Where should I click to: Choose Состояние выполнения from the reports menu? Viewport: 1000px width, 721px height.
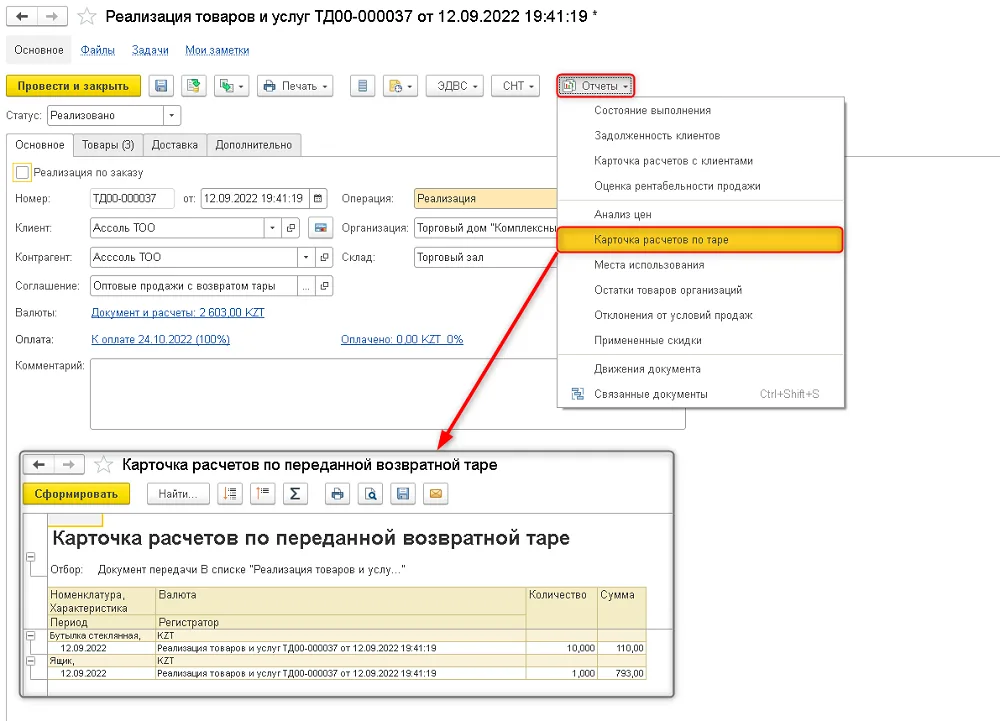(701, 110)
